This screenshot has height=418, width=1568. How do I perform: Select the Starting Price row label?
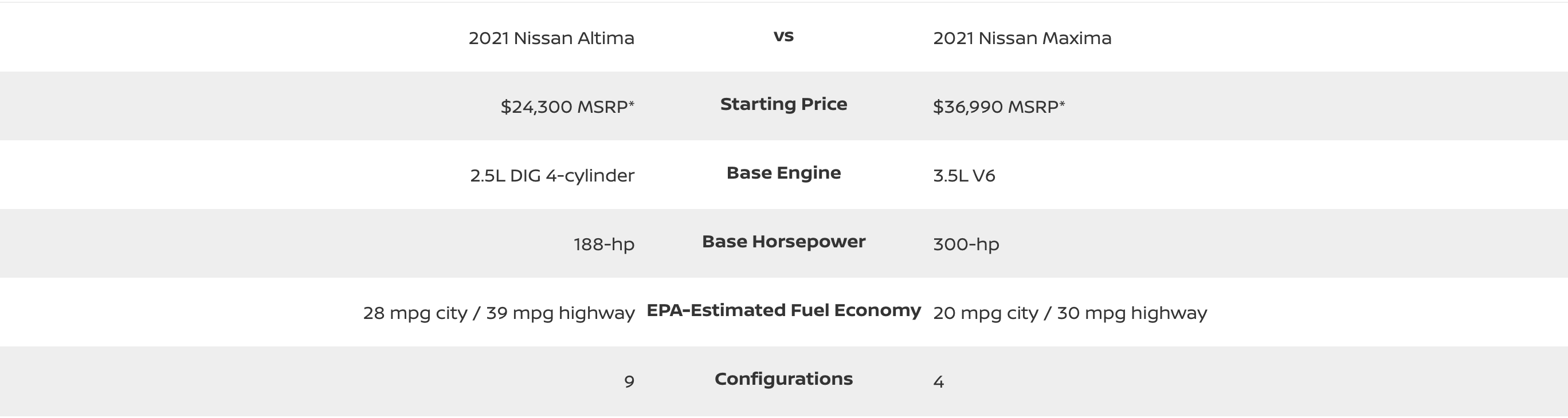click(783, 104)
